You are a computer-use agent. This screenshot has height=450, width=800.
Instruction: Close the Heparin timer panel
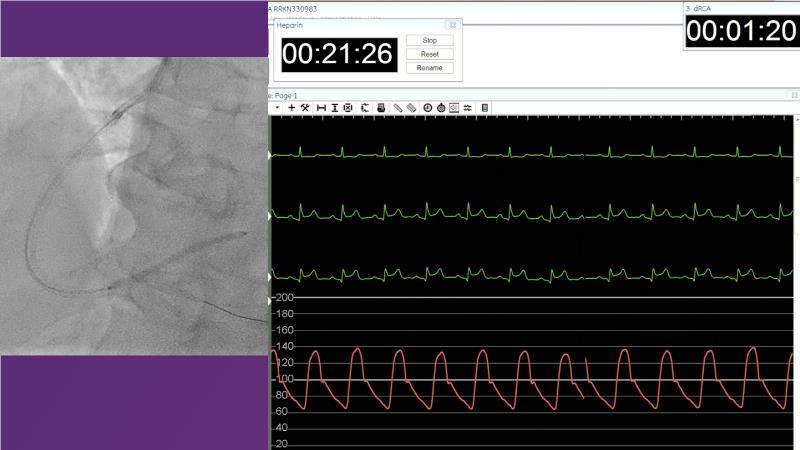(453, 24)
